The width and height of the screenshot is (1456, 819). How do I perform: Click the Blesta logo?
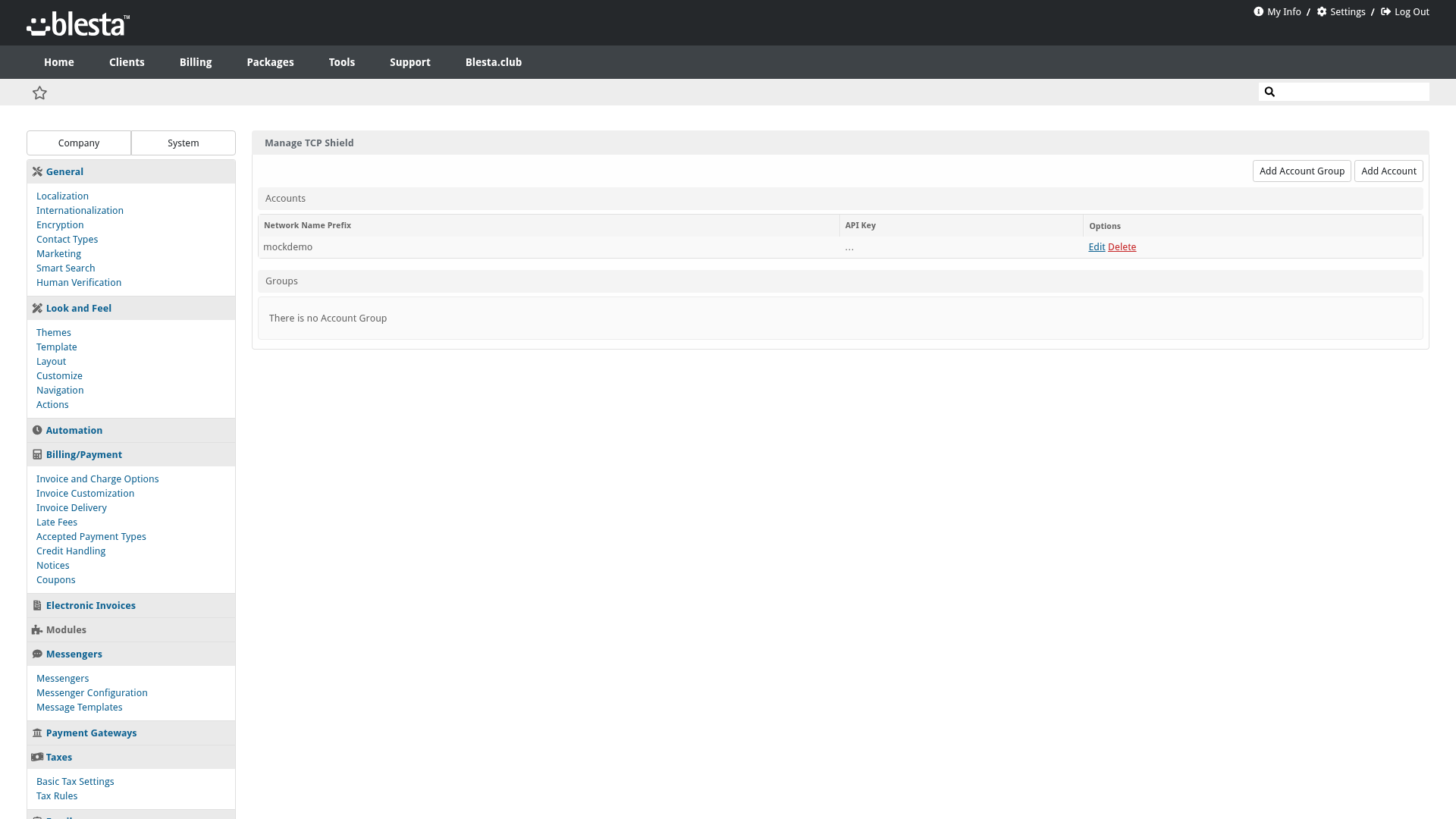click(78, 24)
